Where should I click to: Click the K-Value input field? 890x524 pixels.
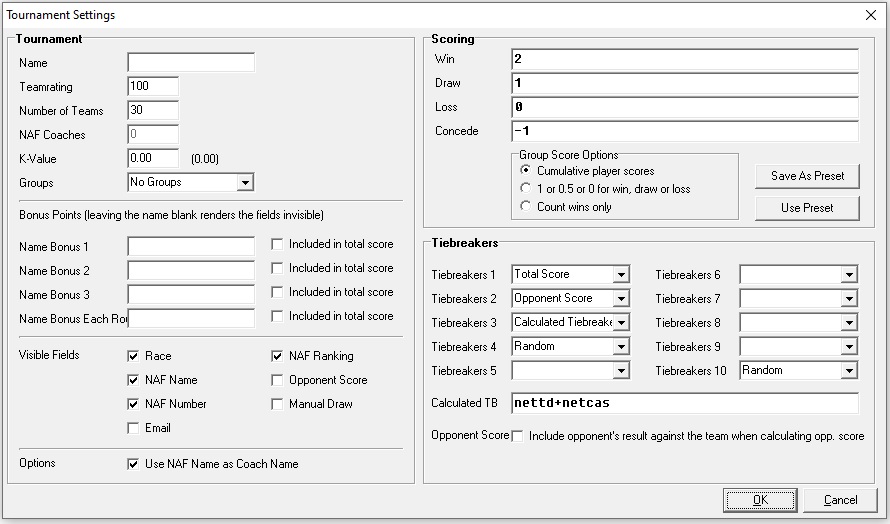coord(153,158)
